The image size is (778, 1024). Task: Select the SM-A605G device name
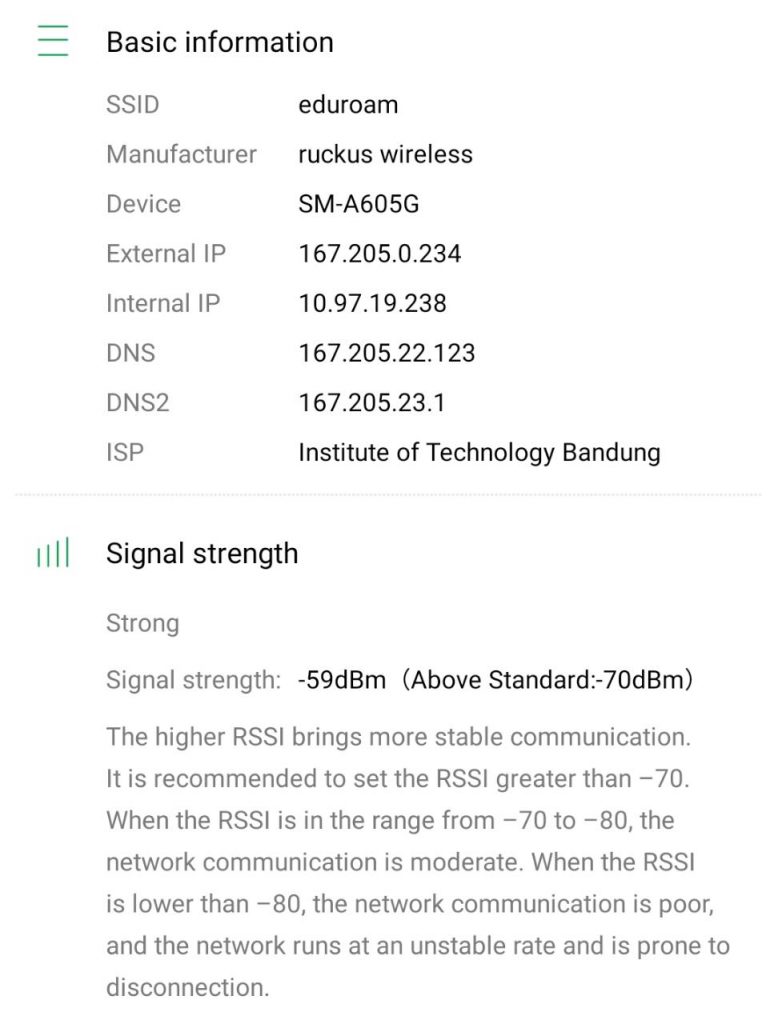click(358, 205)
